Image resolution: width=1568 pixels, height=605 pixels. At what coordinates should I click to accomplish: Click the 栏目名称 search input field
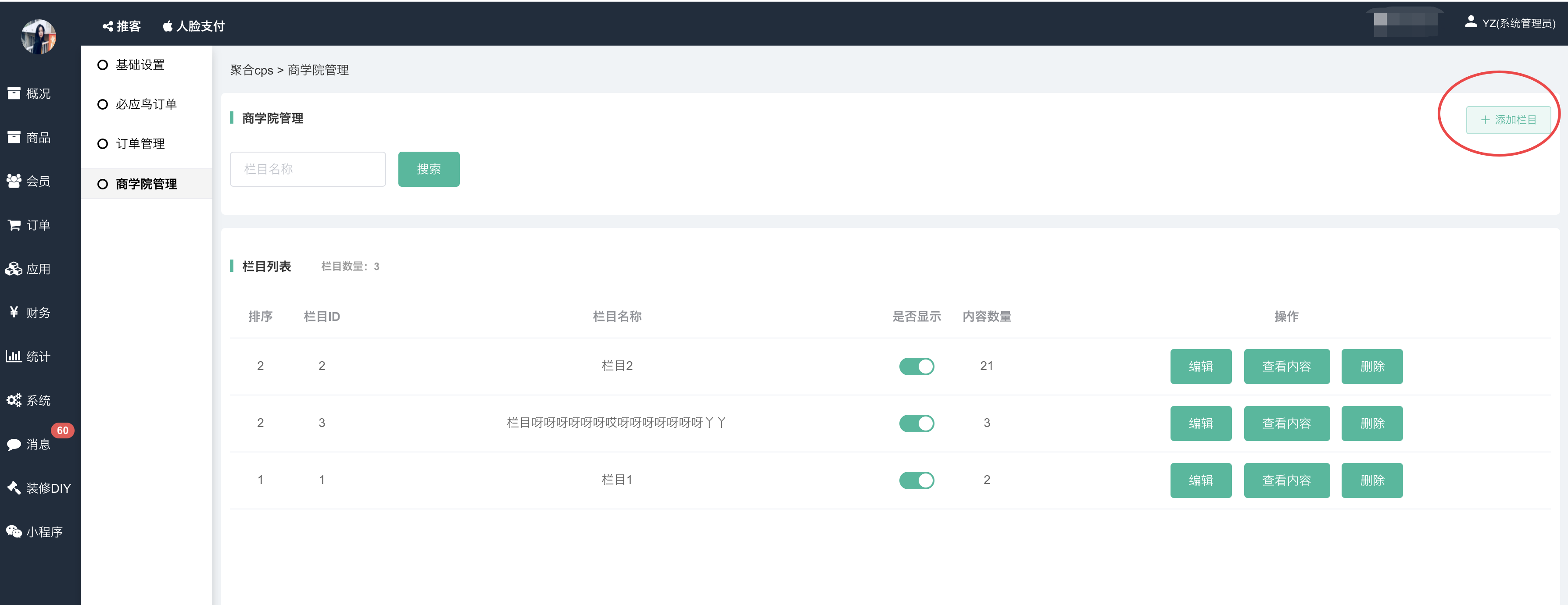pos(308,169)
